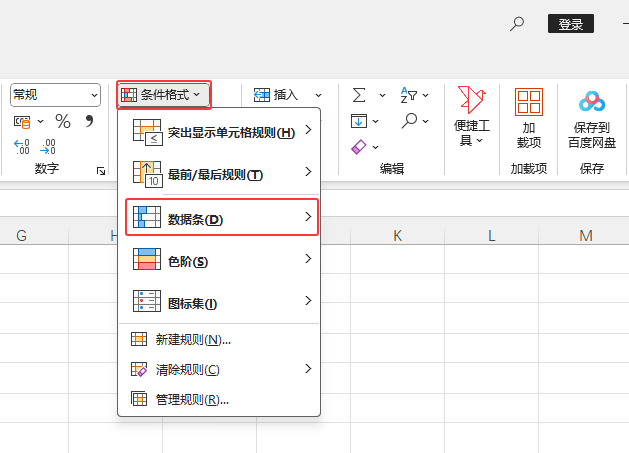
Task: Increase decimal places
Action: point(21,146)
